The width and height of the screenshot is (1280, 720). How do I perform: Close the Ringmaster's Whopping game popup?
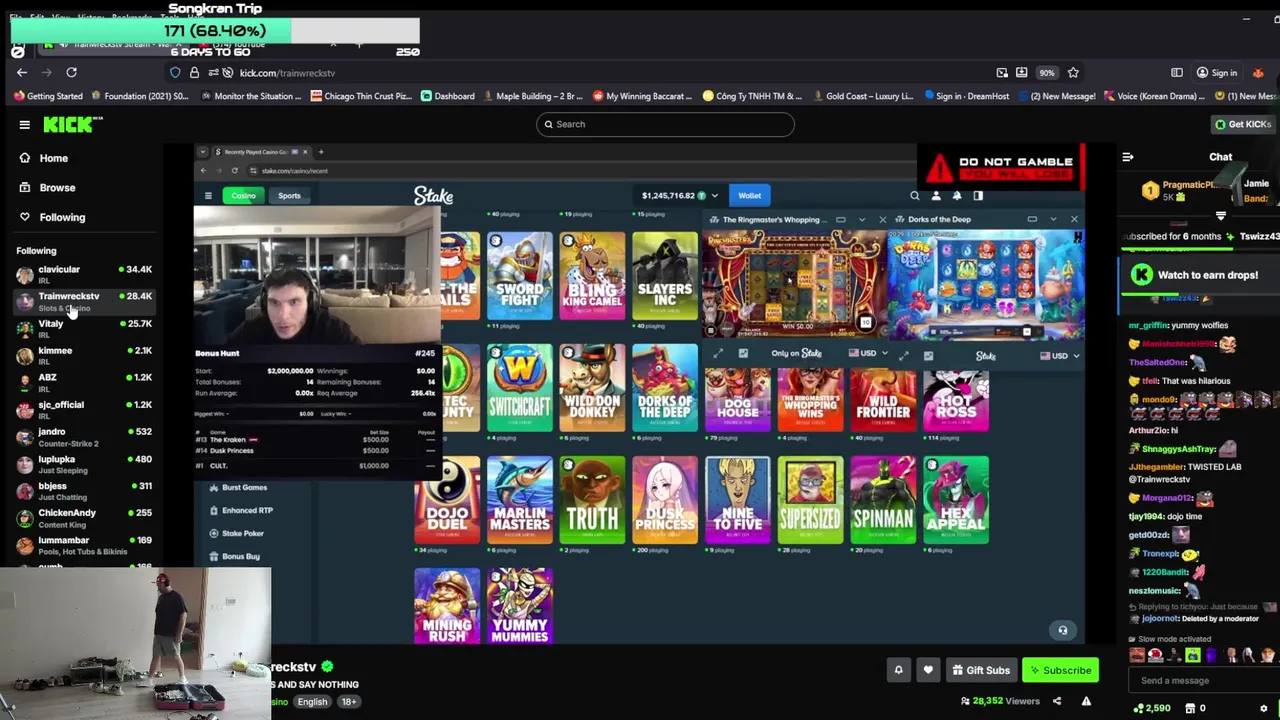click(x=882, y=219)
